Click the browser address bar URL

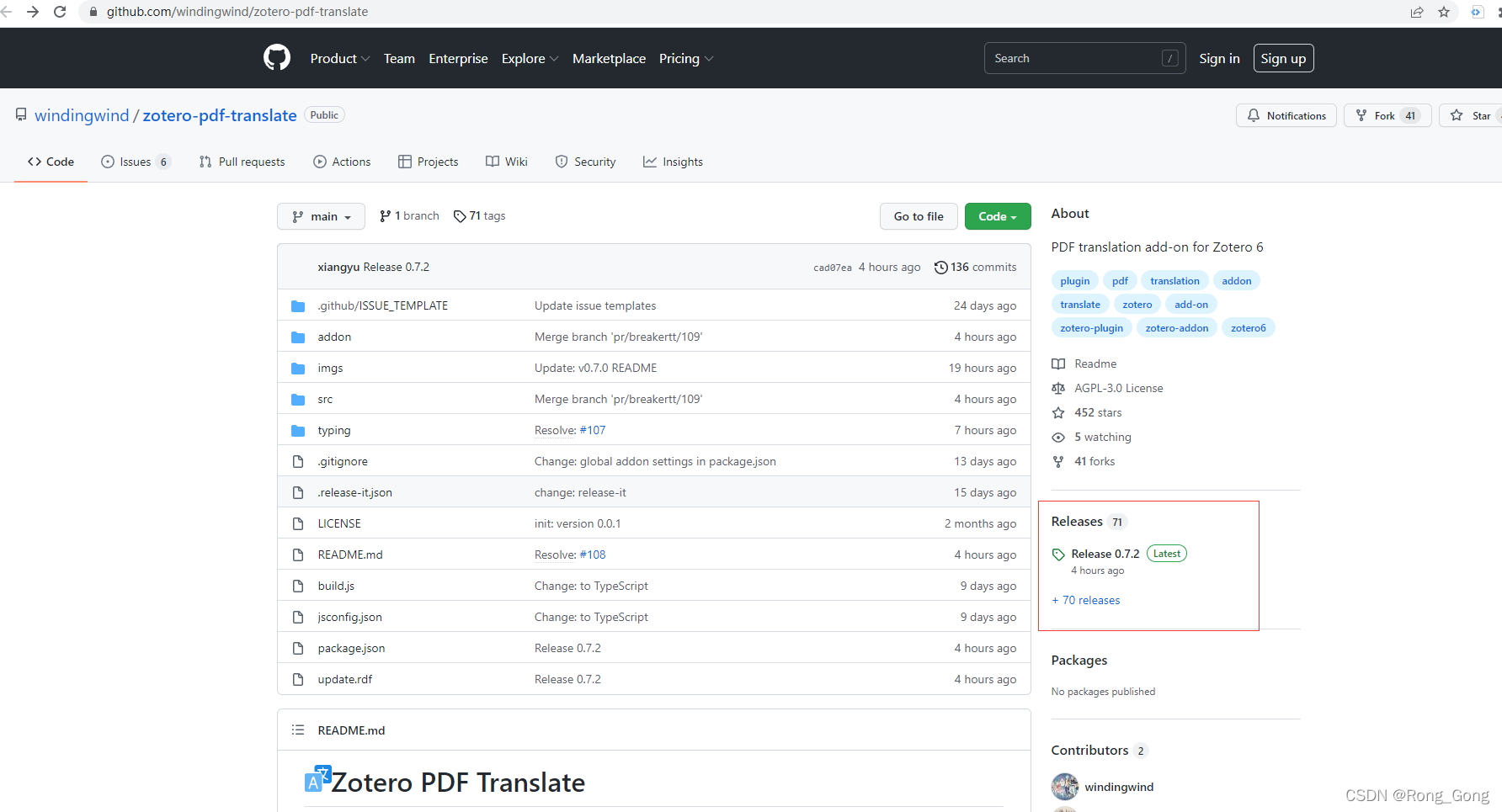click(x=237, y=12)
